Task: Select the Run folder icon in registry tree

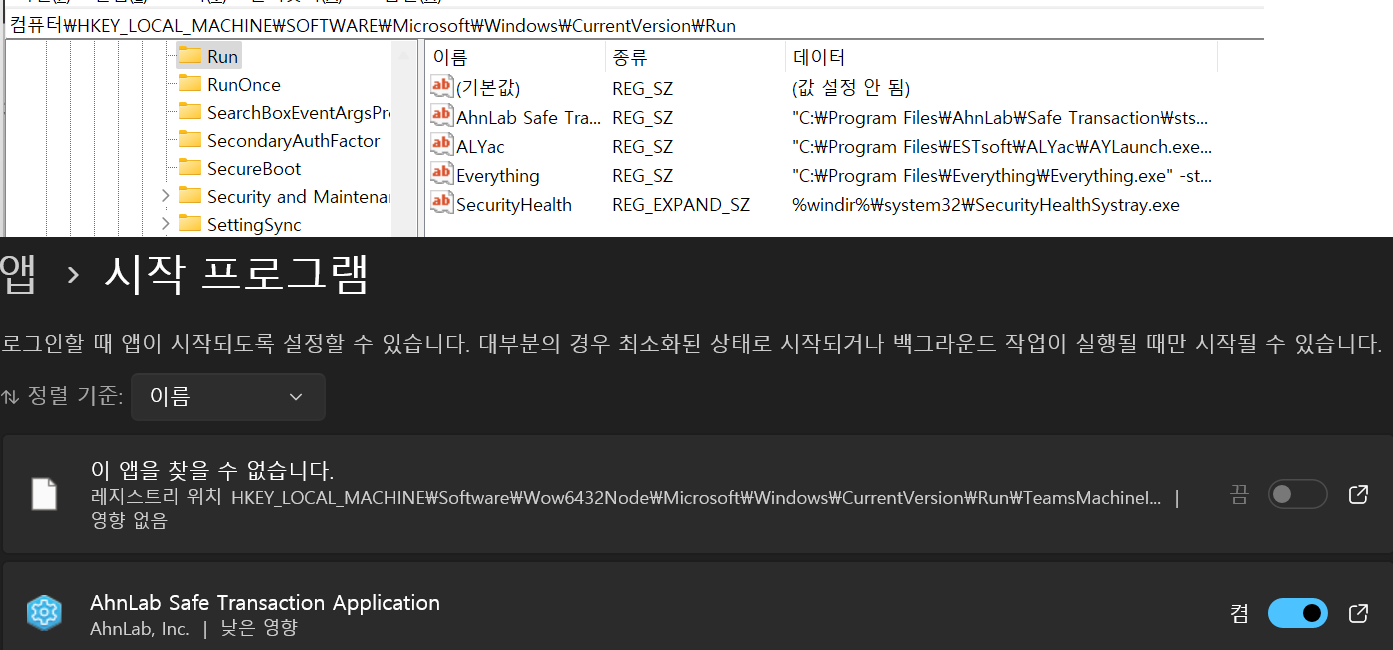Action: point(190,56)
